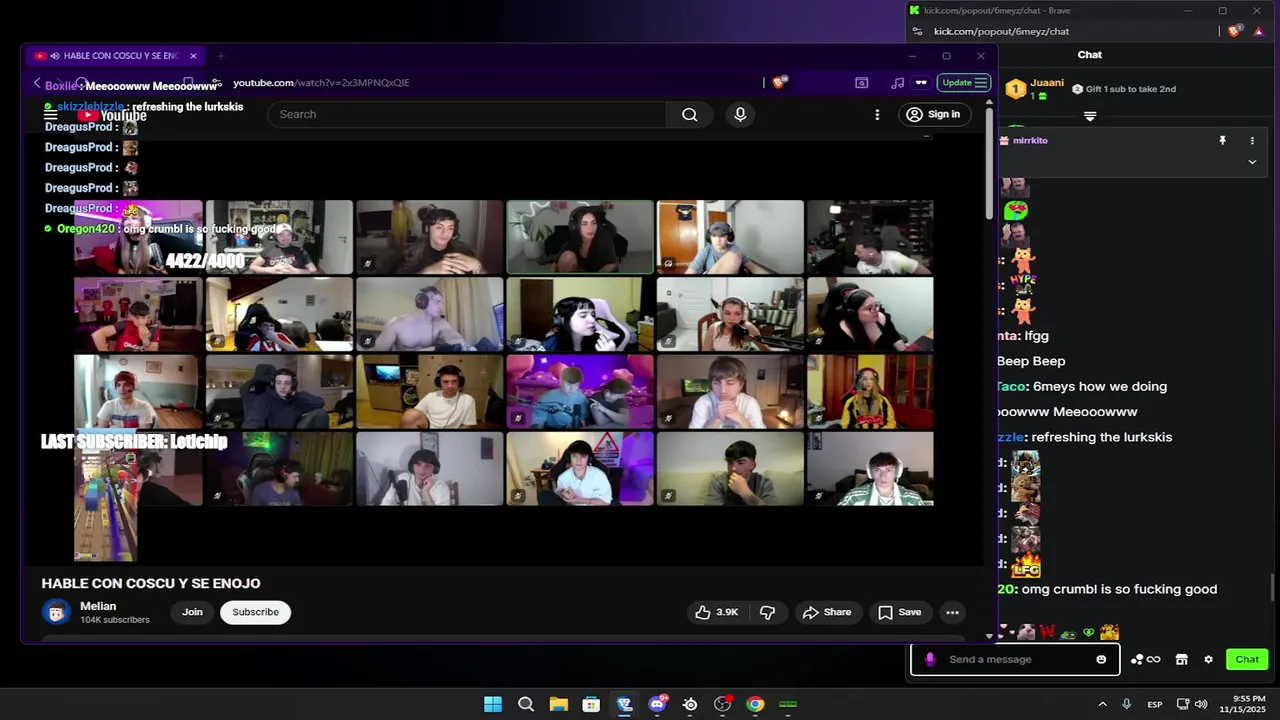1280x720 pixels.
Task: Click Brave Shields icon in Kick window
Action: pos(1234,31)
